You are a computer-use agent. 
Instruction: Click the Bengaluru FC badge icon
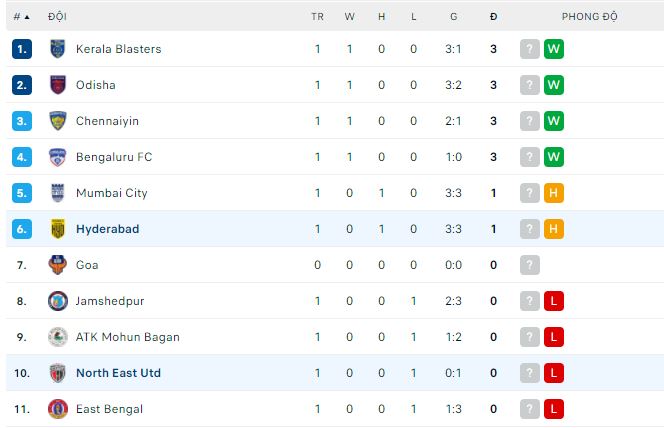[x=57, y=157]
